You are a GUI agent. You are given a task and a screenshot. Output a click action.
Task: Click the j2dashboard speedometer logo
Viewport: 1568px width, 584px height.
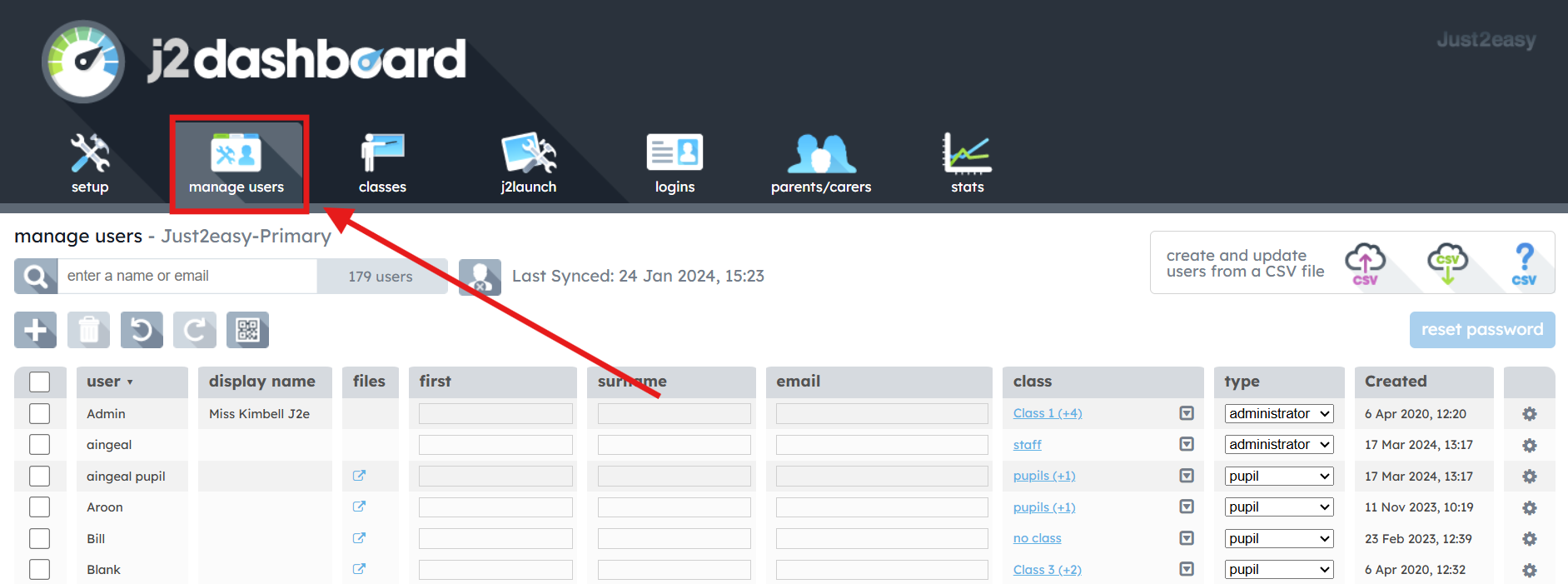pos(83,62)
